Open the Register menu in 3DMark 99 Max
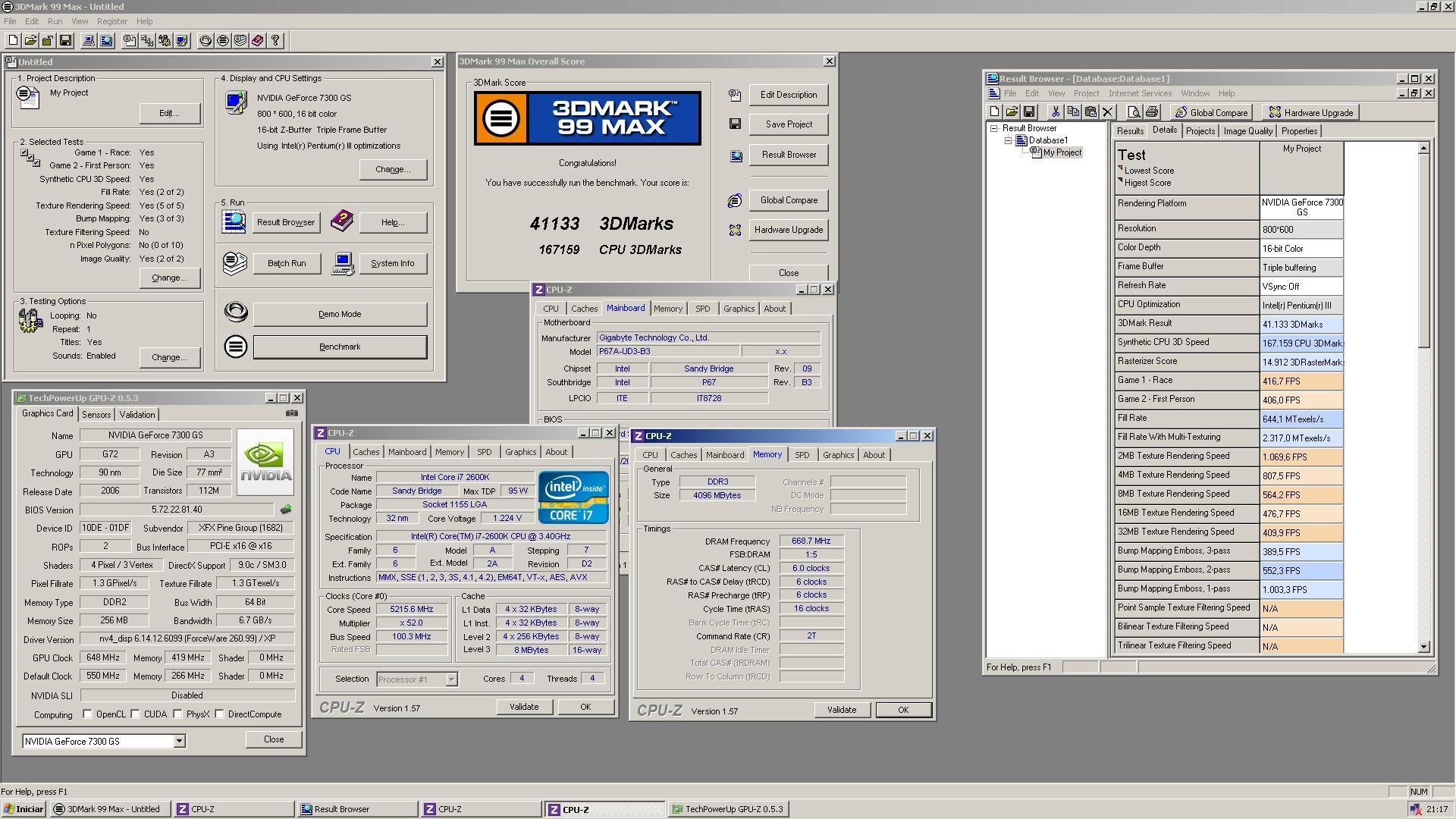This screenshot has height=819, width=1456. [x=111, y=21]
